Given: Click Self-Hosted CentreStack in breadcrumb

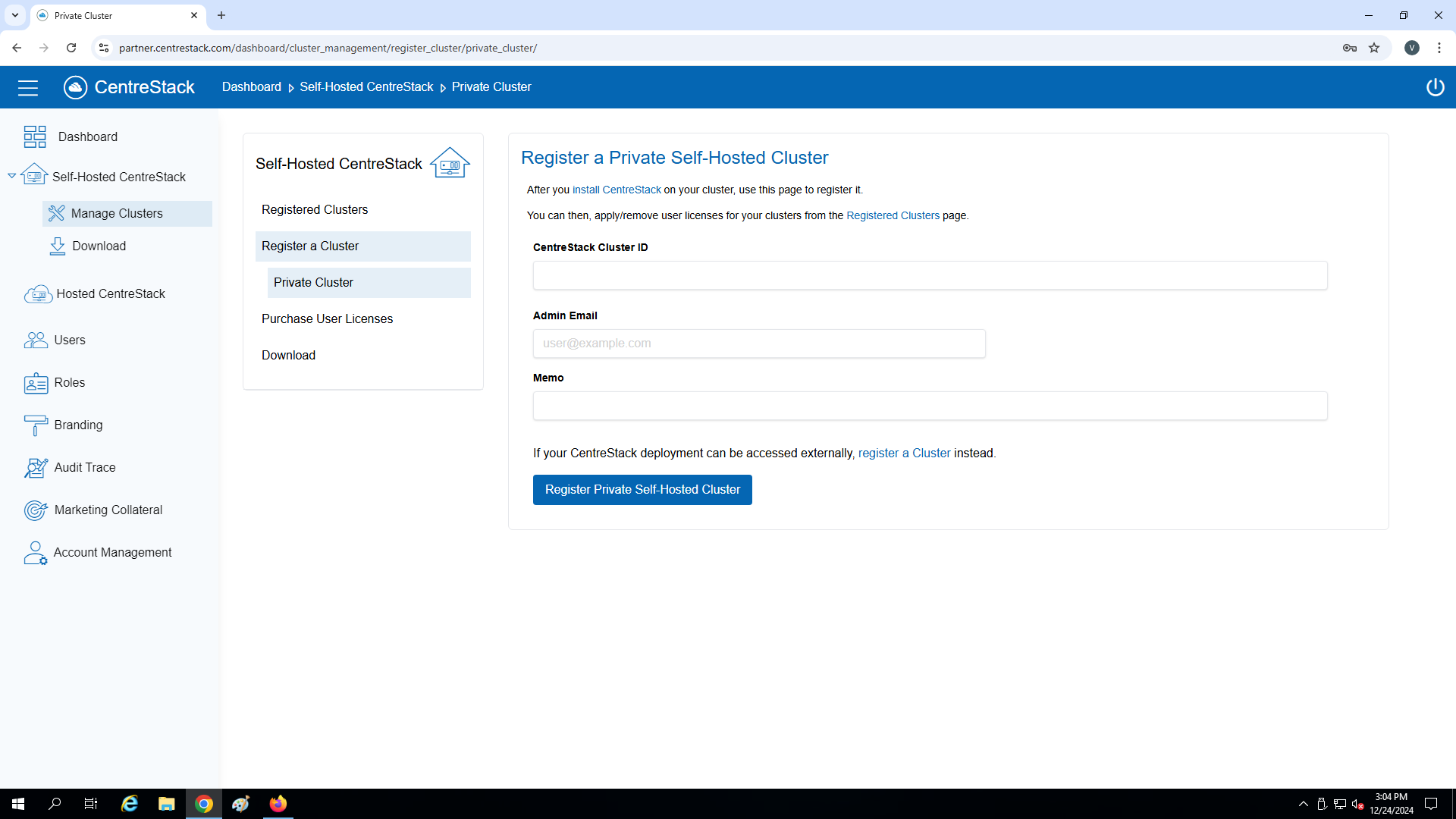Looking at the screenshot, I should pos(366,87).
